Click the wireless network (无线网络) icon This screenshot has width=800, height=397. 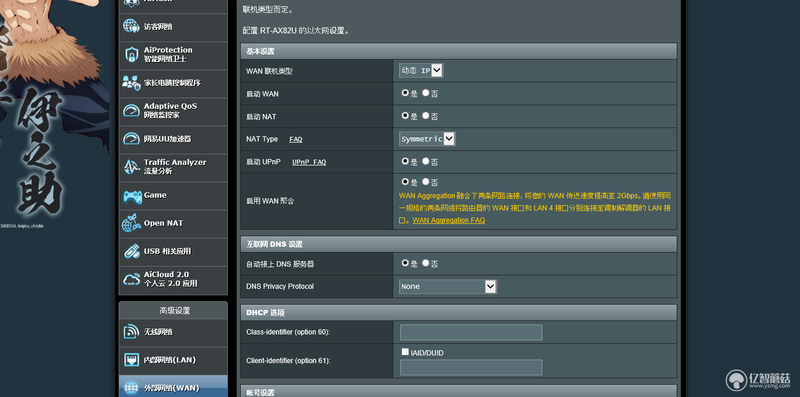[x=131, y=332]
